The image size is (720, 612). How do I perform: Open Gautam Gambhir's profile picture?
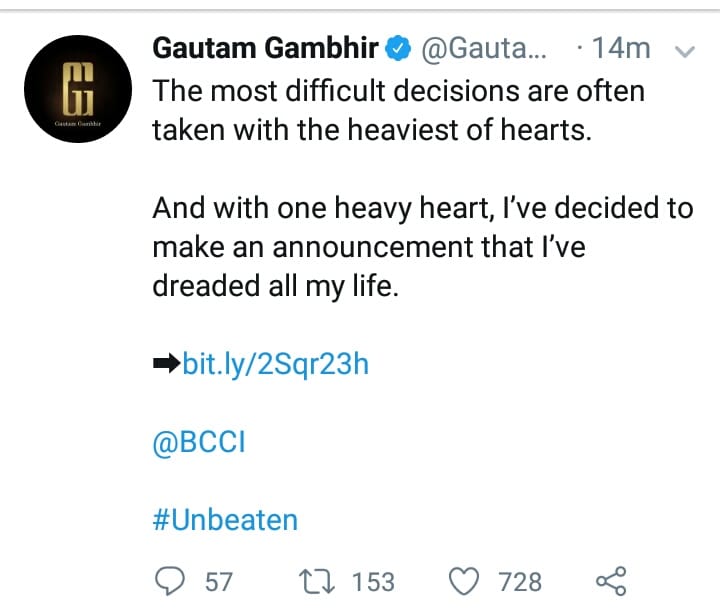pyautogui.click(x=78, y=89)
